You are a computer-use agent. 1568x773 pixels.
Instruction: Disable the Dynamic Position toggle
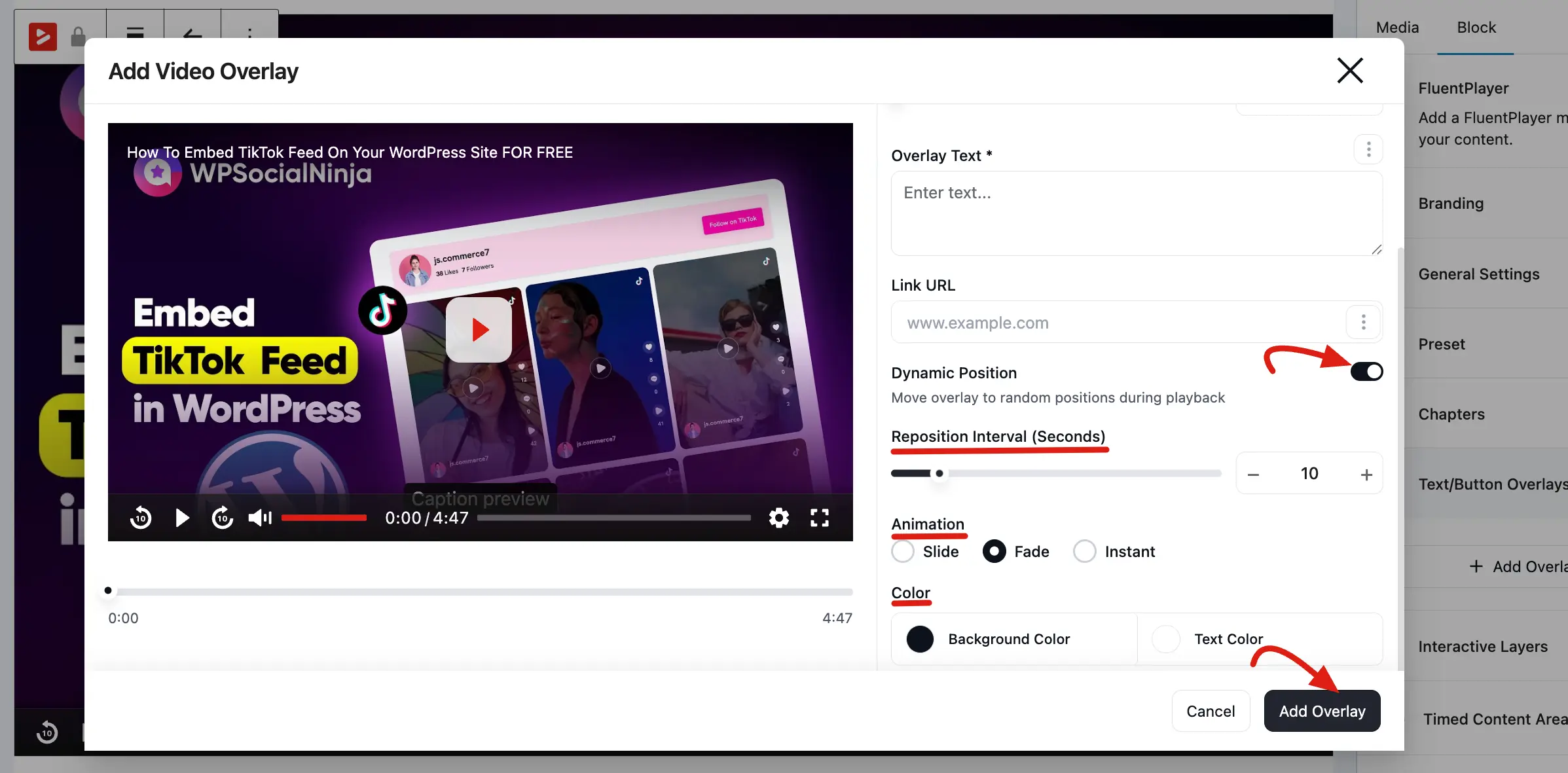[x=1366, y=372]
